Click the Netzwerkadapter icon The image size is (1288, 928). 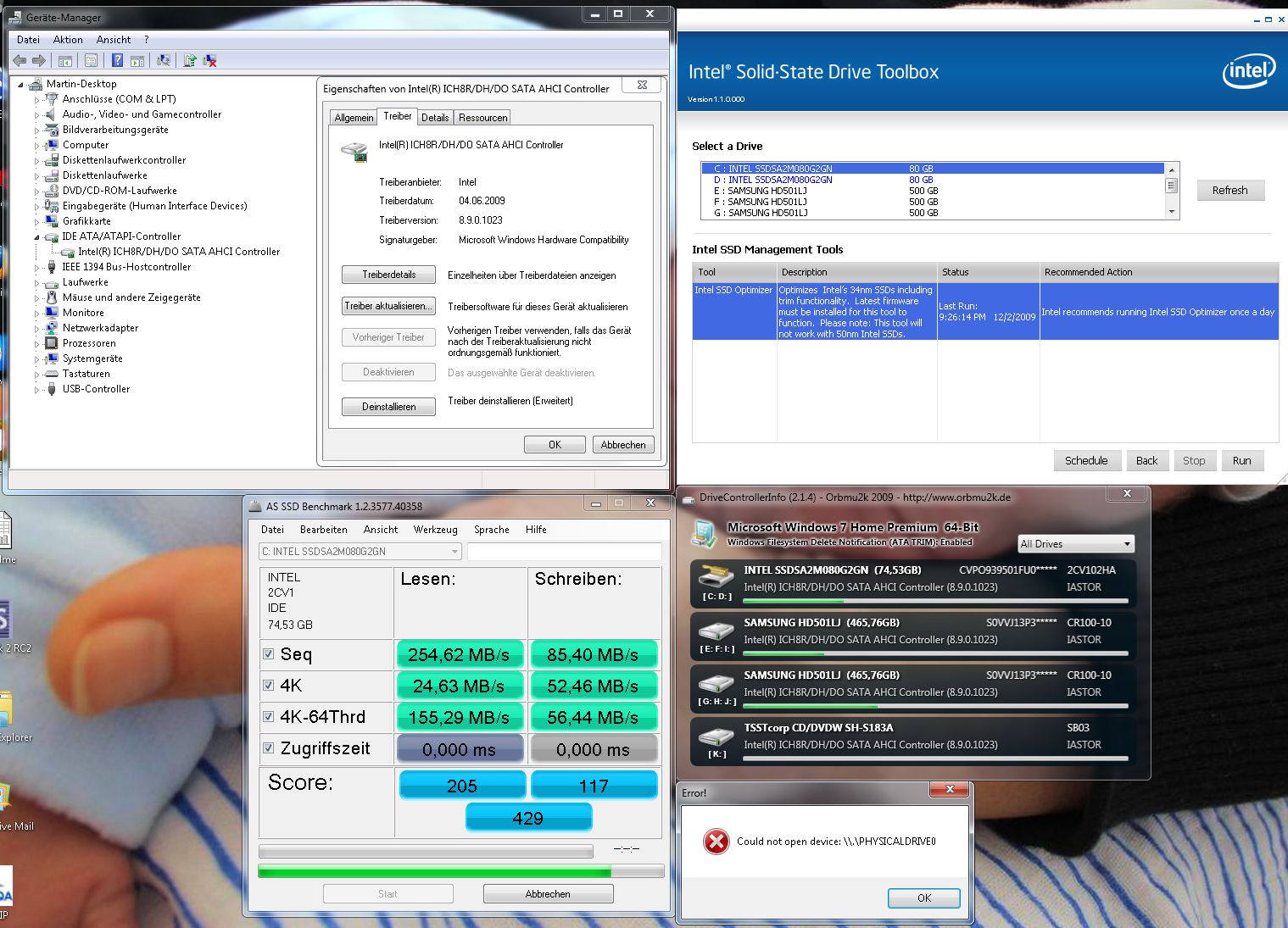(x=51, y=328)
